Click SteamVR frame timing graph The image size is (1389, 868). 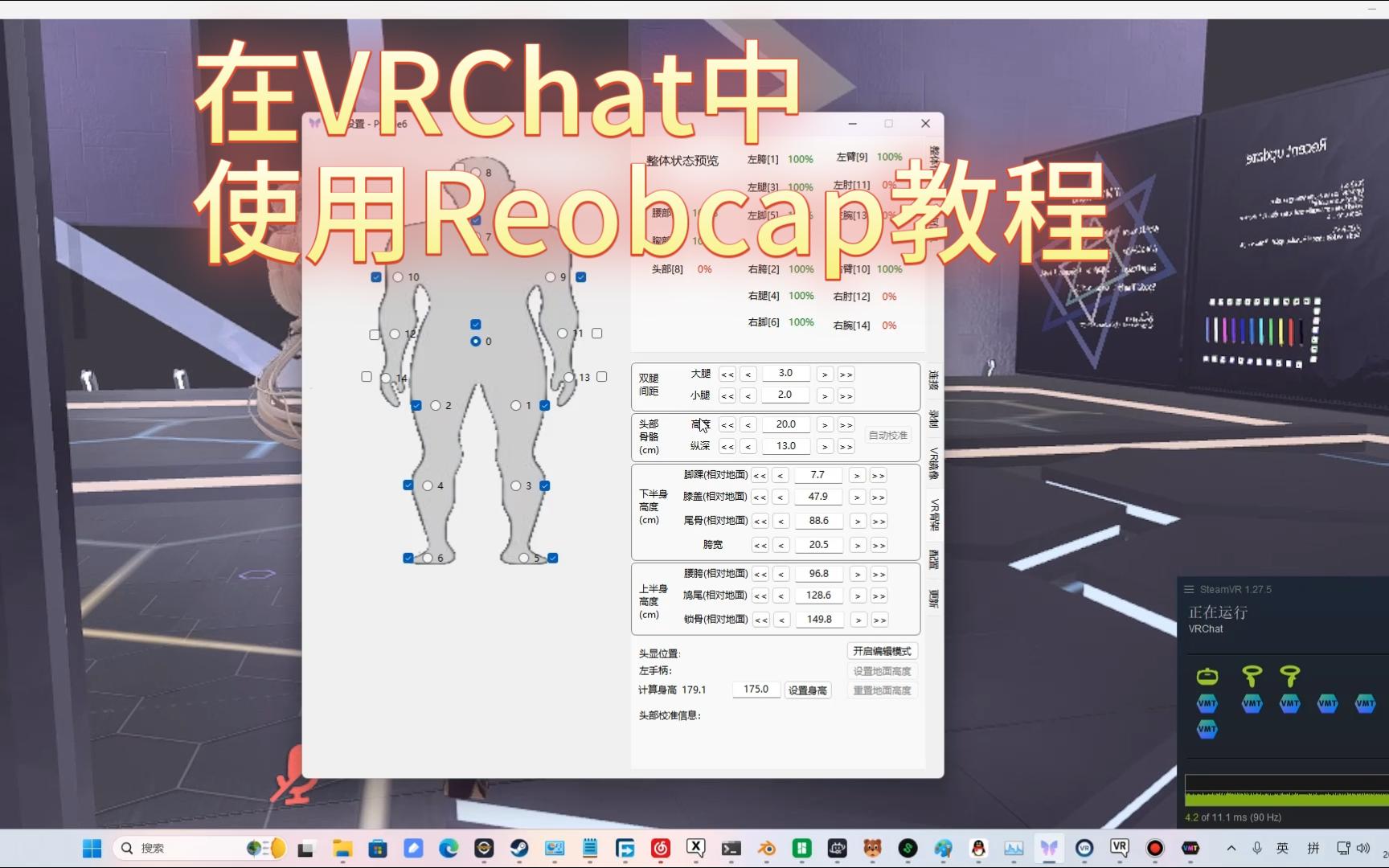click(x=1286, y=790)
